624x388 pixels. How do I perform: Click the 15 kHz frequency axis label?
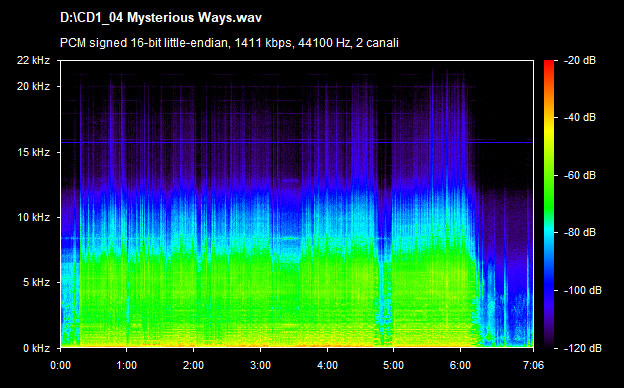point(33,152)
